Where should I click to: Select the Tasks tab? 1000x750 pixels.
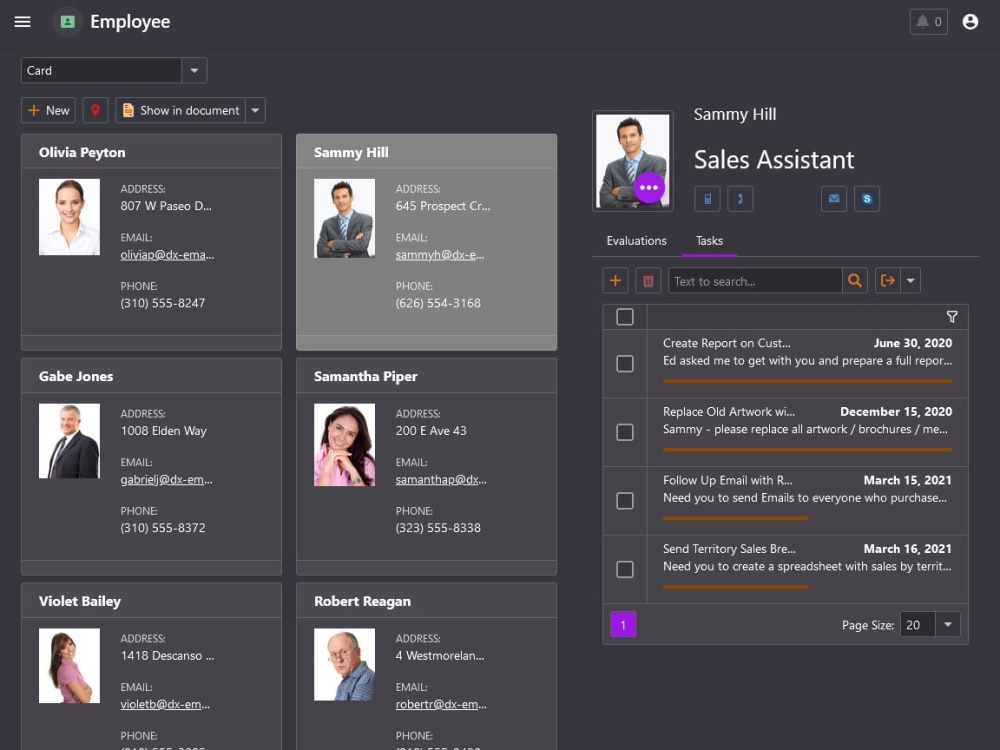click(x=709, y=240)
